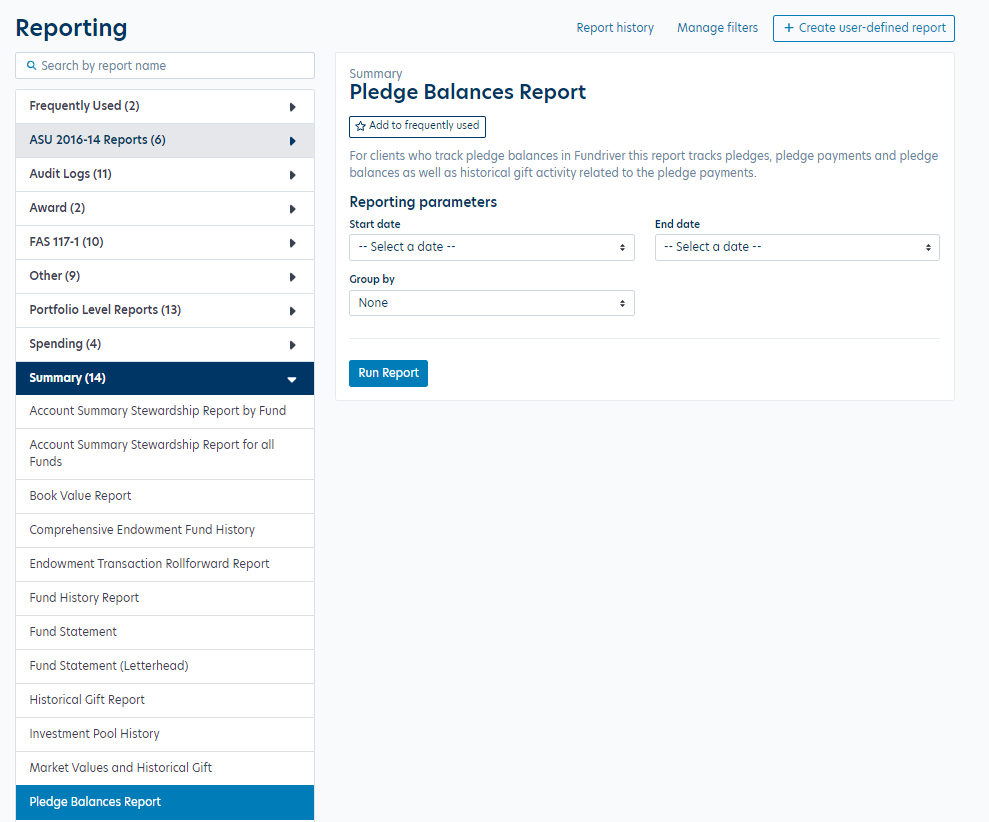Image resolution: width=989 pixels, height=822 pixels.
Task: Select Audit Logs (11) category
Action: click(165, 175)
